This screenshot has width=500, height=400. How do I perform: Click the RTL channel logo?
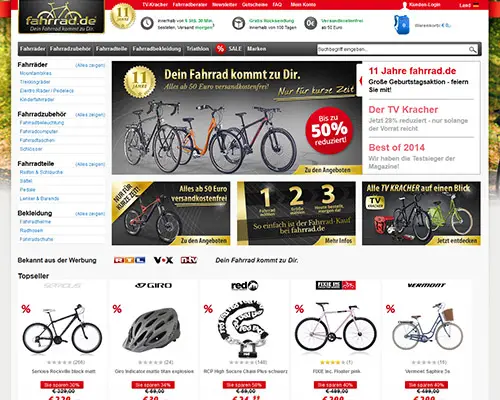[129, 260]
